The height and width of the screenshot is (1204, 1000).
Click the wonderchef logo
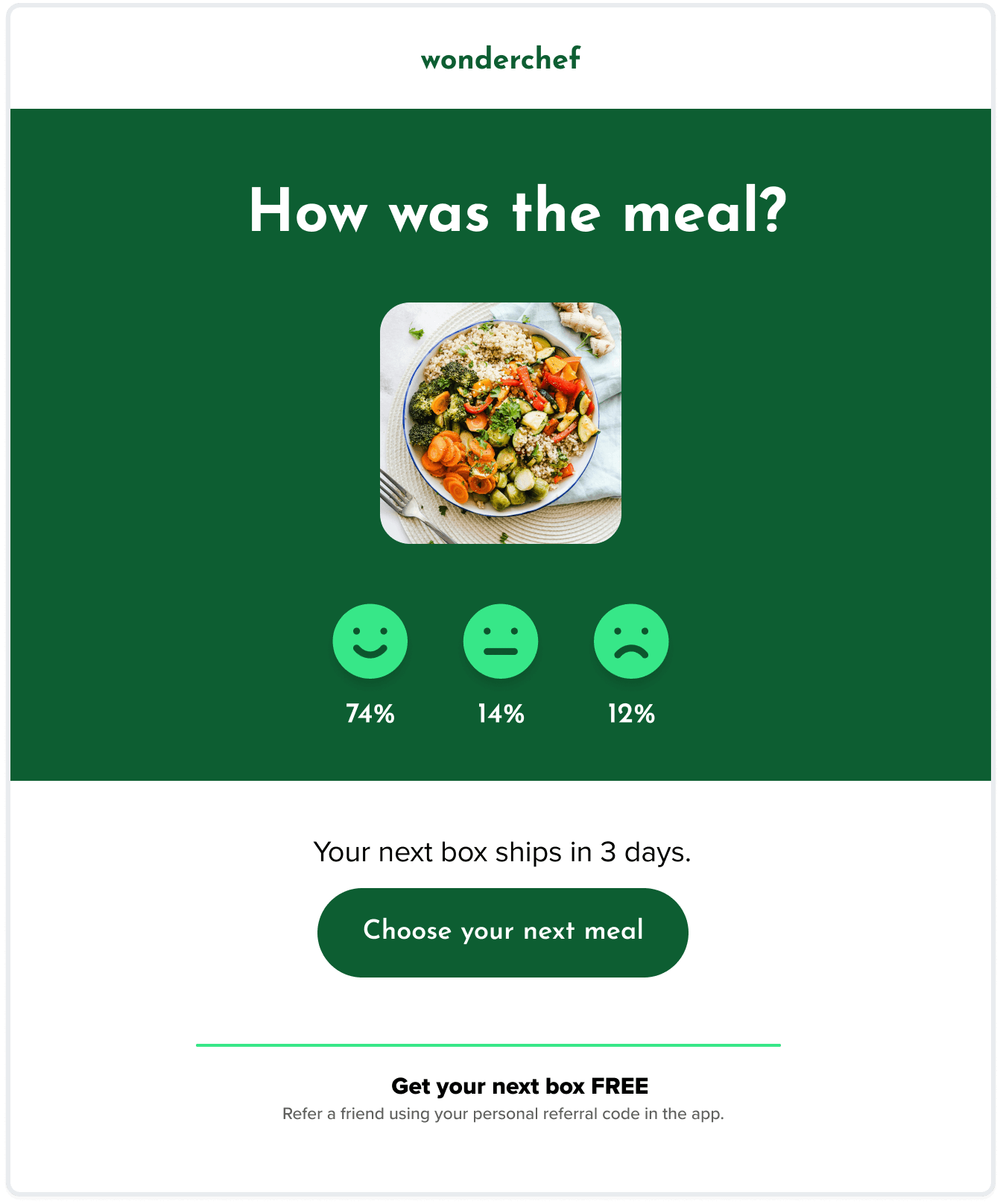(x=501, y=58)
